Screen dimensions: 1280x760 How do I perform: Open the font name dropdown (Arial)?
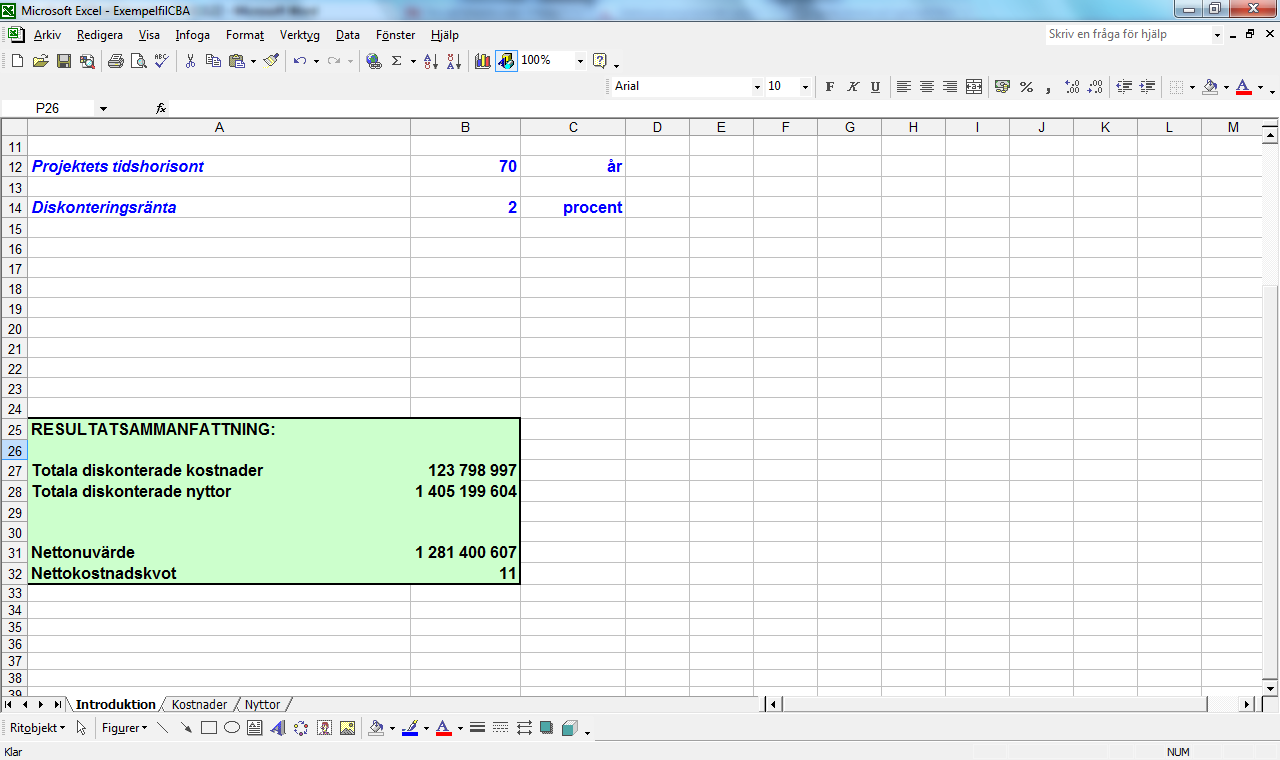click(x=757, y=87)
